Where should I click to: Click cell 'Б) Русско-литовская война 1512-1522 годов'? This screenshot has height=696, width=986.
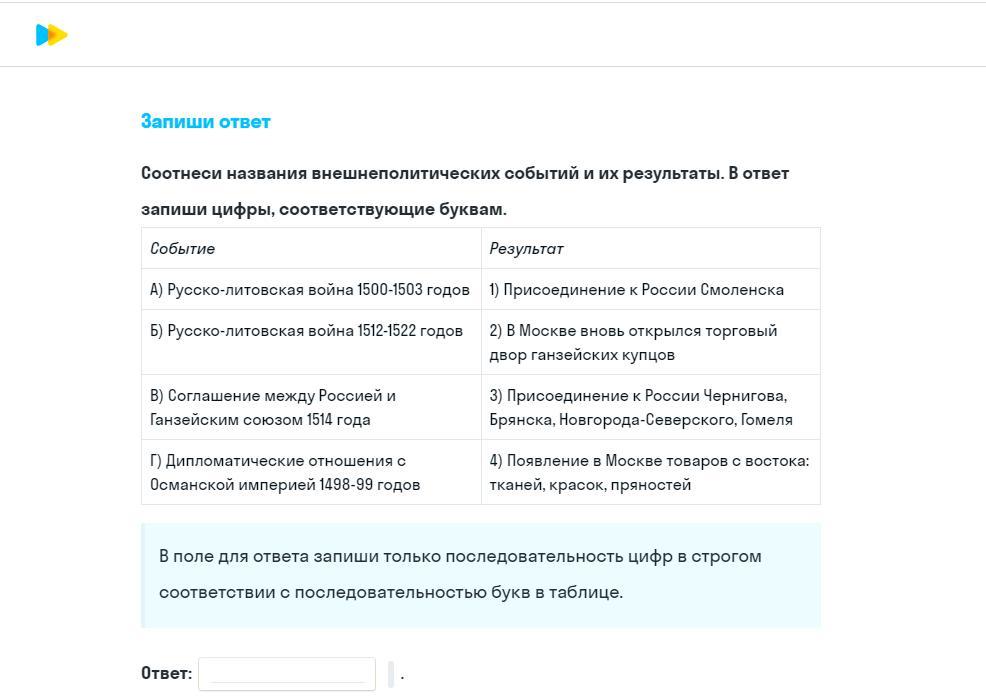[311, 342]
